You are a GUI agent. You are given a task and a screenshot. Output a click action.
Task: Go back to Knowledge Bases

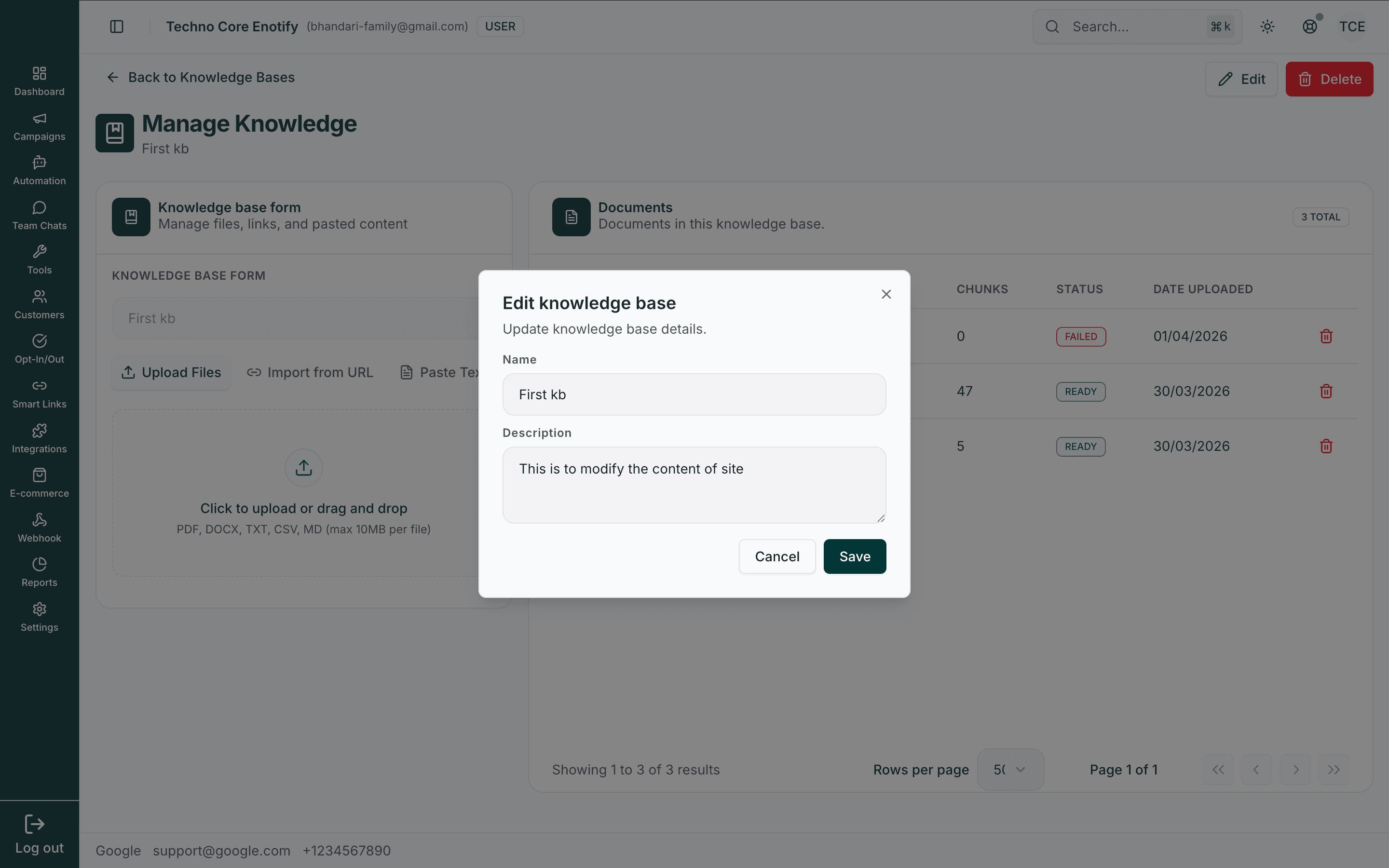pos(200,77)
